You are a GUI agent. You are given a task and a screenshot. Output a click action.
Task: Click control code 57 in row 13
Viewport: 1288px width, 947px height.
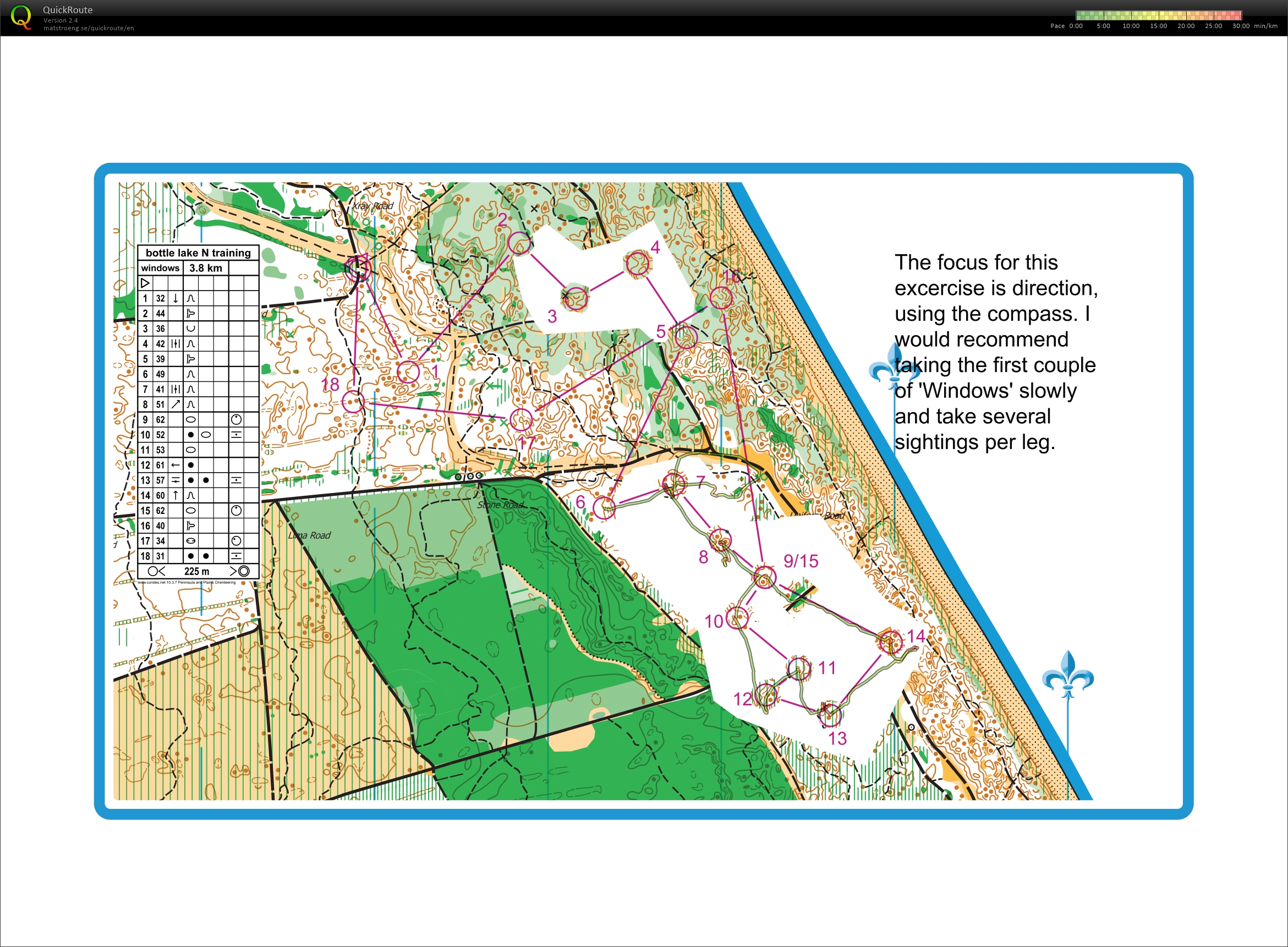coord(161,480)
